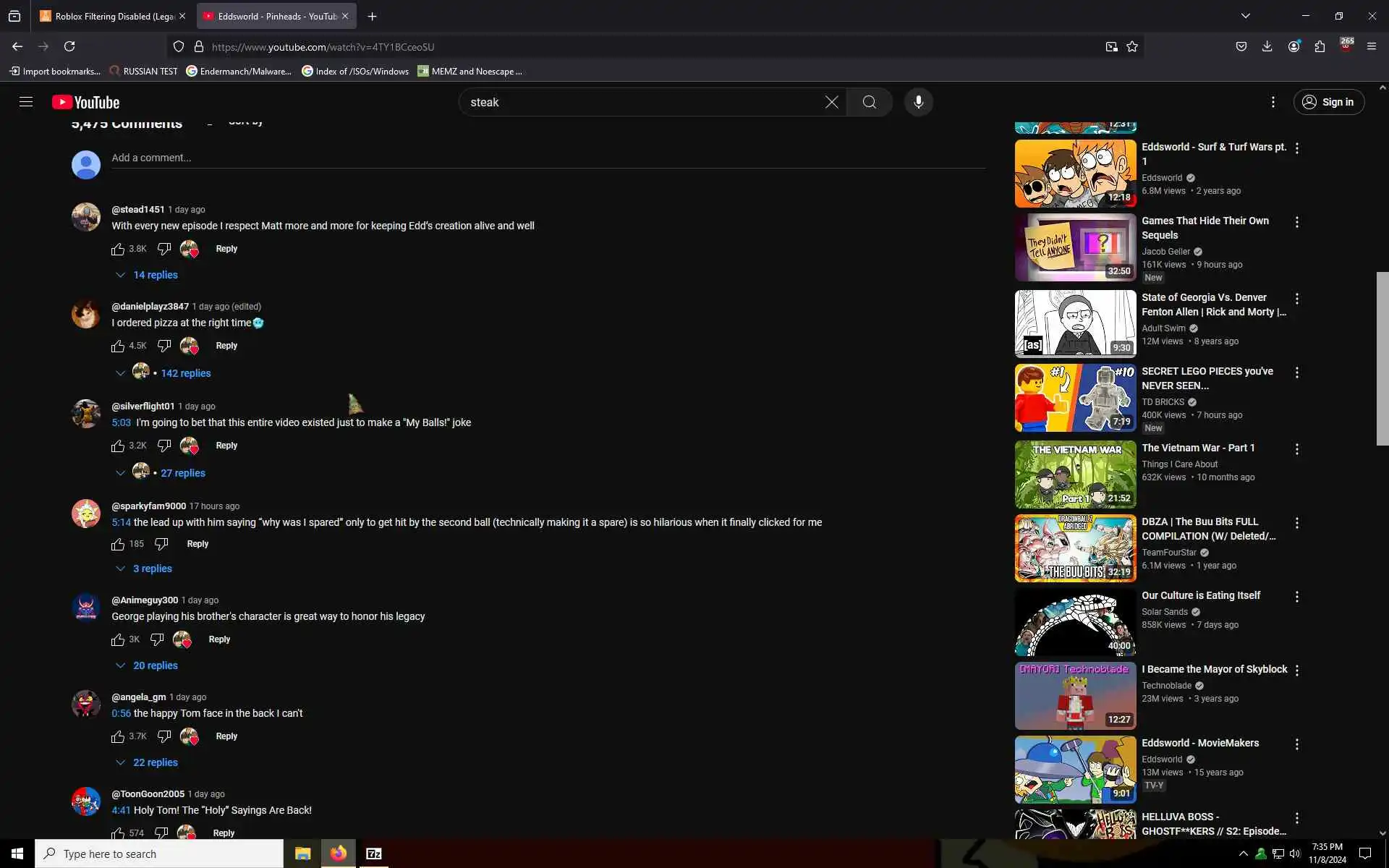Screen dimensions: 1389x868
Task: Open Firefox downloads arrow icon
Action: pyautogui.click(x=1267, y=46)
